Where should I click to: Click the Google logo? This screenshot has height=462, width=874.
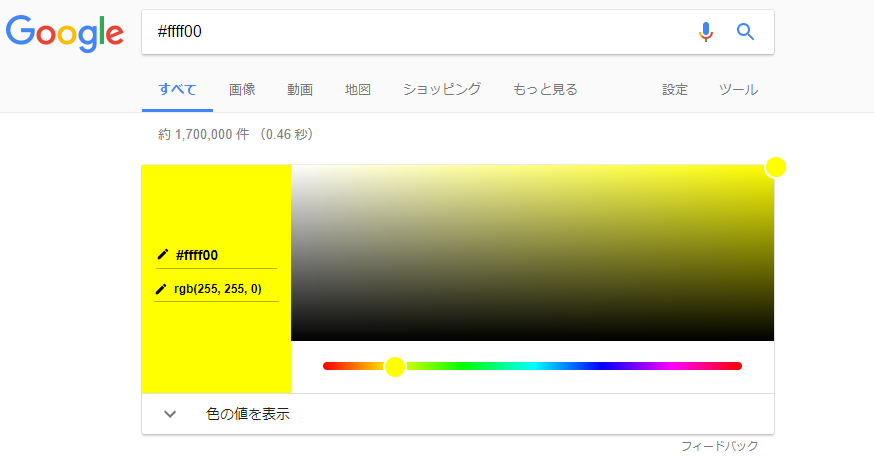(x=65, y=33)
